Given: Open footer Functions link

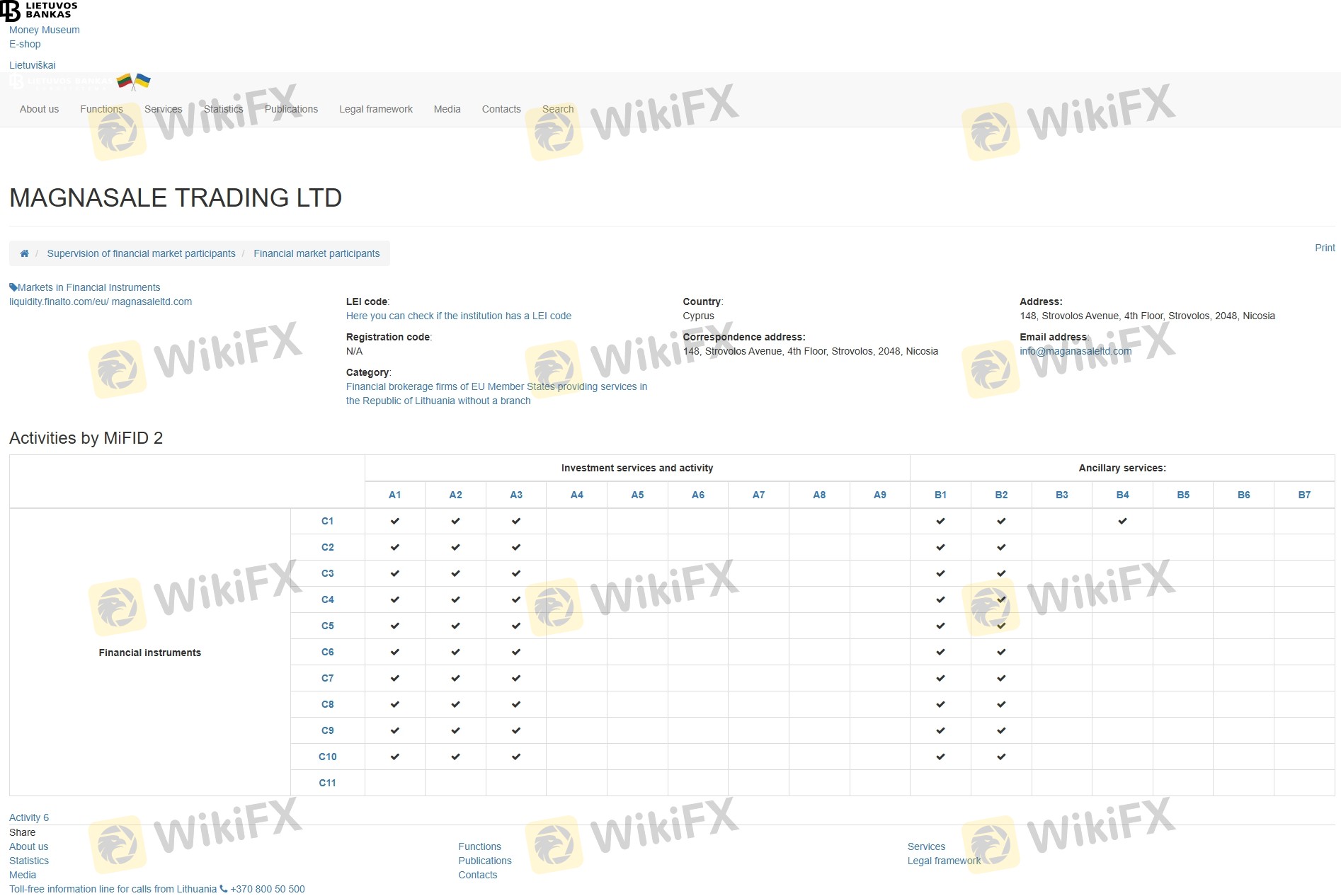Looking at the screenshot, I should pyautogui.click(x=479, y=846).
